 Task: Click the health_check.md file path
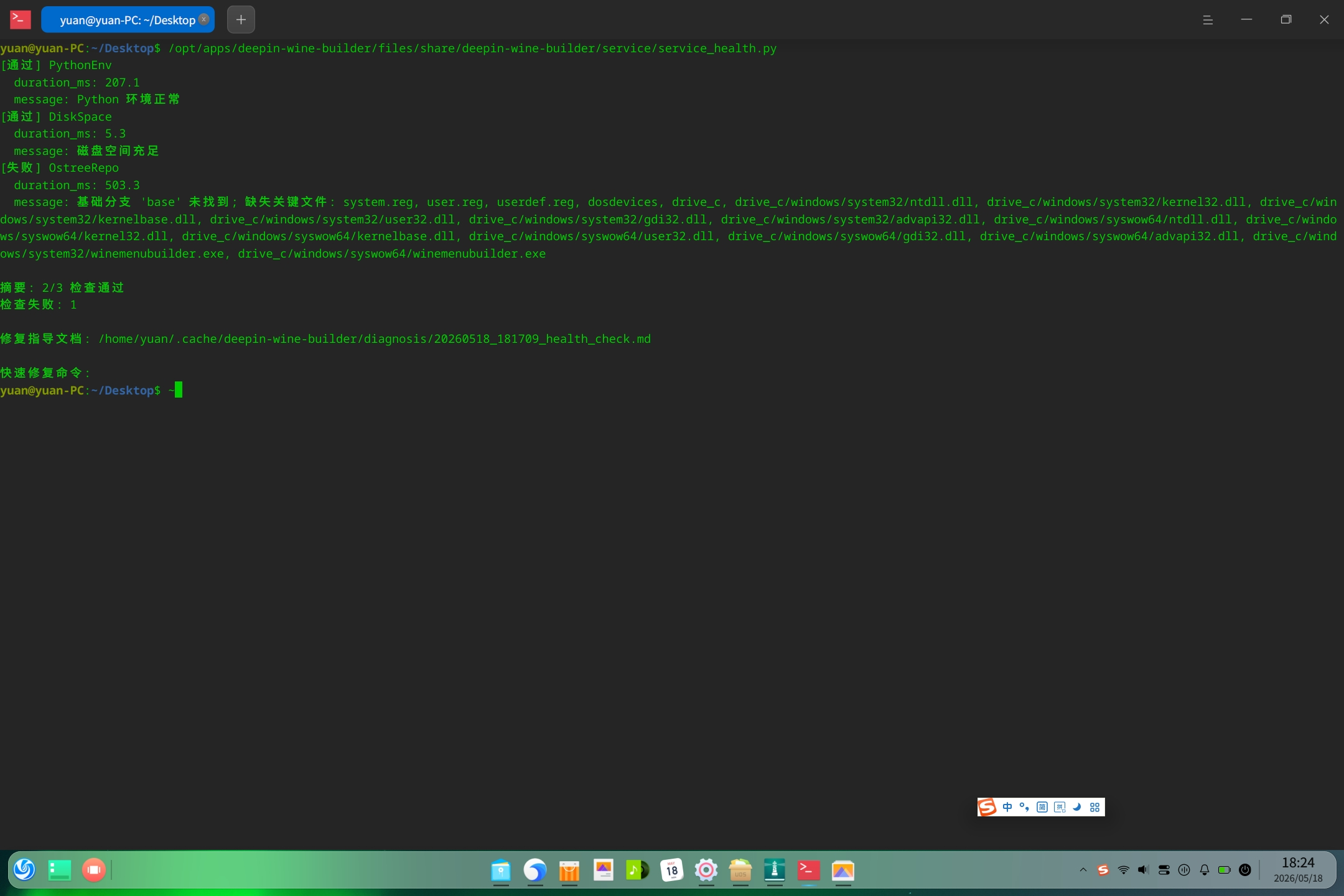(x=375, y=338)
